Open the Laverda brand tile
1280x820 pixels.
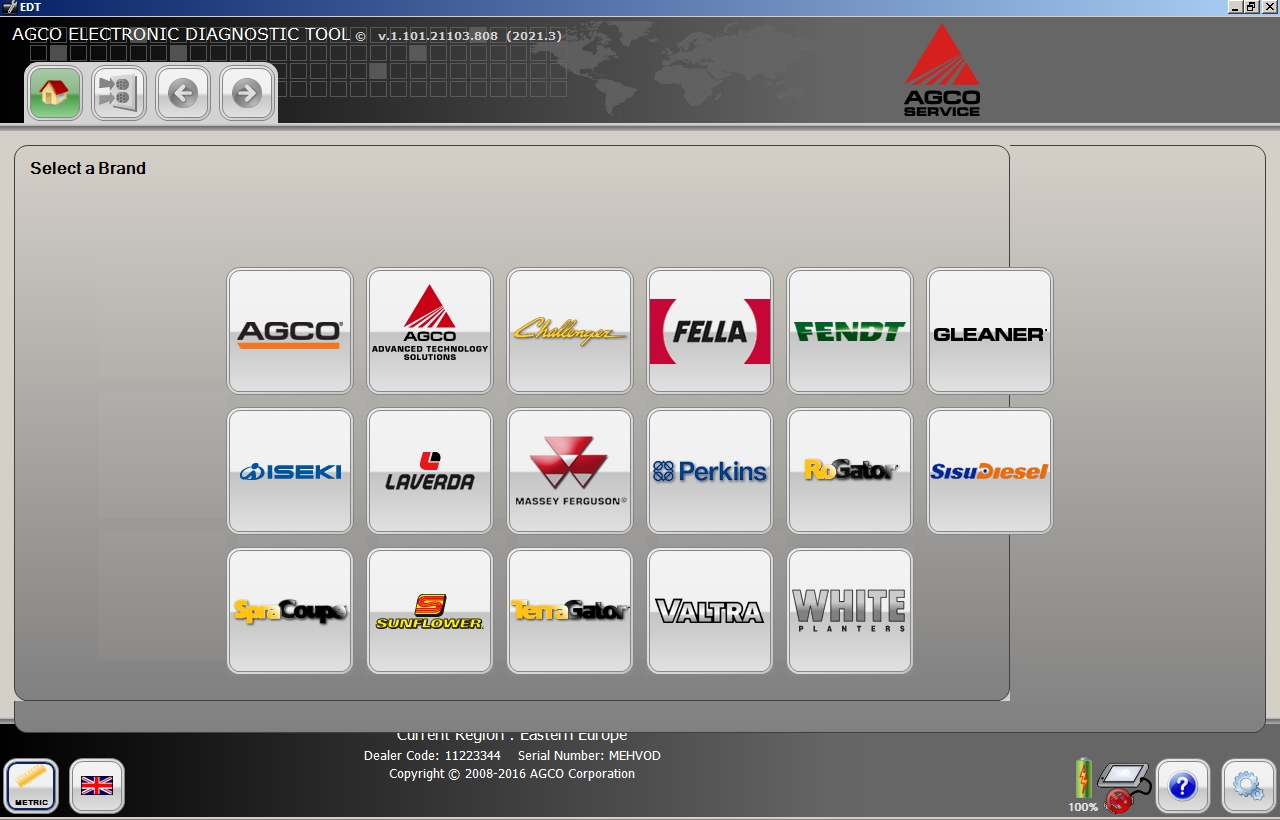[430, 471]
